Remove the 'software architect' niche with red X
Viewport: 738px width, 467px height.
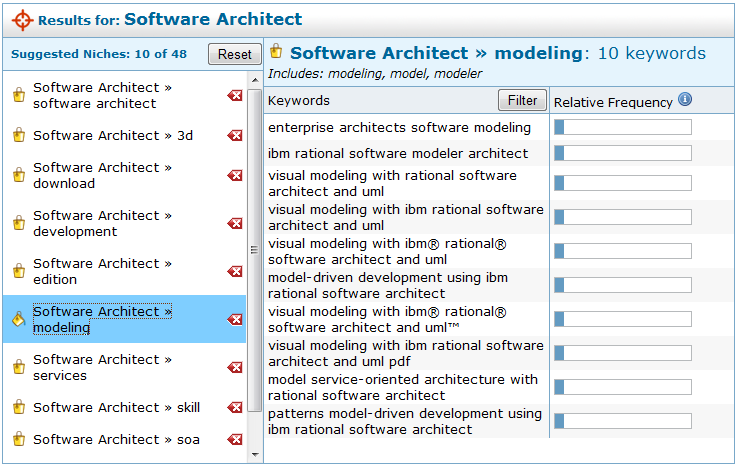coord(235,96)
